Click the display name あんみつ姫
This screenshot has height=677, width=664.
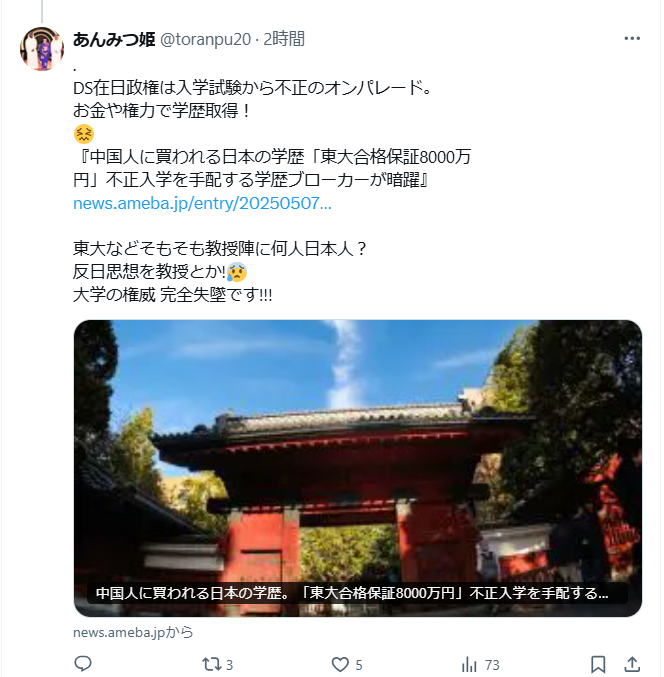114,39
